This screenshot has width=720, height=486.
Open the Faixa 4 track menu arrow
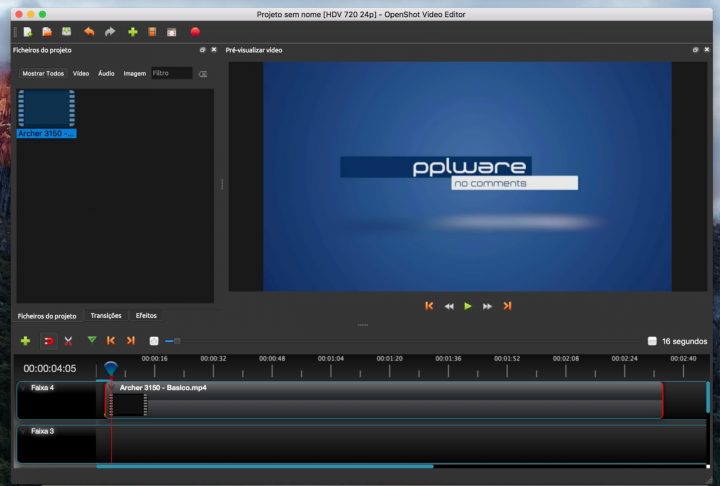[24, 387]
